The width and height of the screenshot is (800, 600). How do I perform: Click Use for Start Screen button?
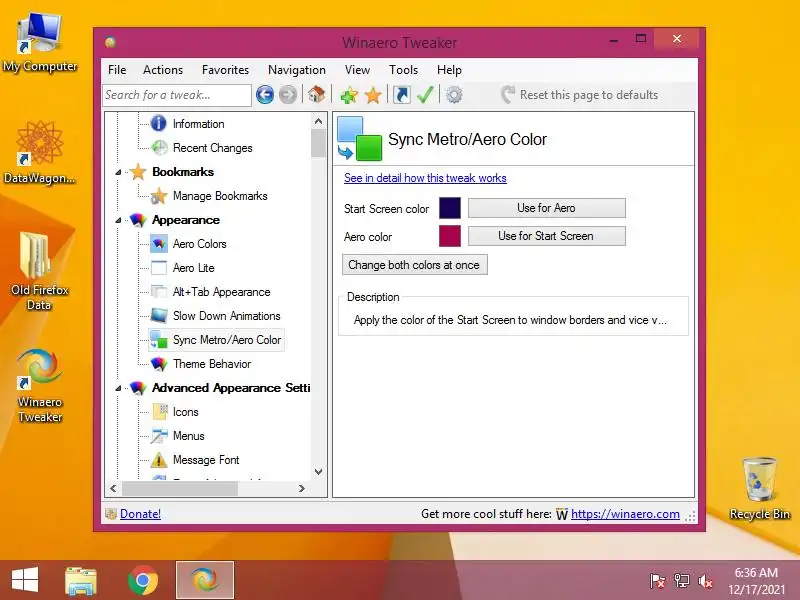tap(546, 236)
